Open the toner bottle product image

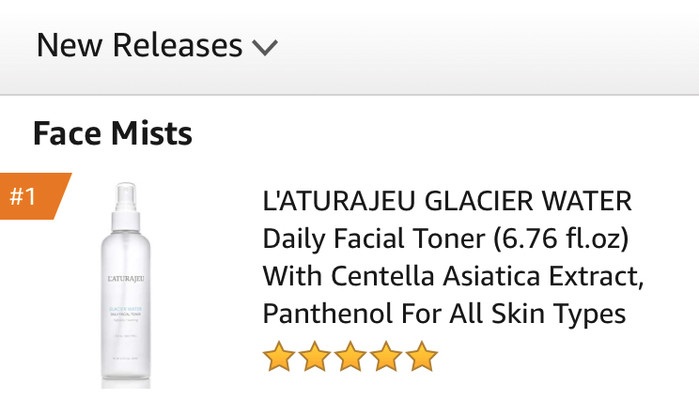point(126,285)
